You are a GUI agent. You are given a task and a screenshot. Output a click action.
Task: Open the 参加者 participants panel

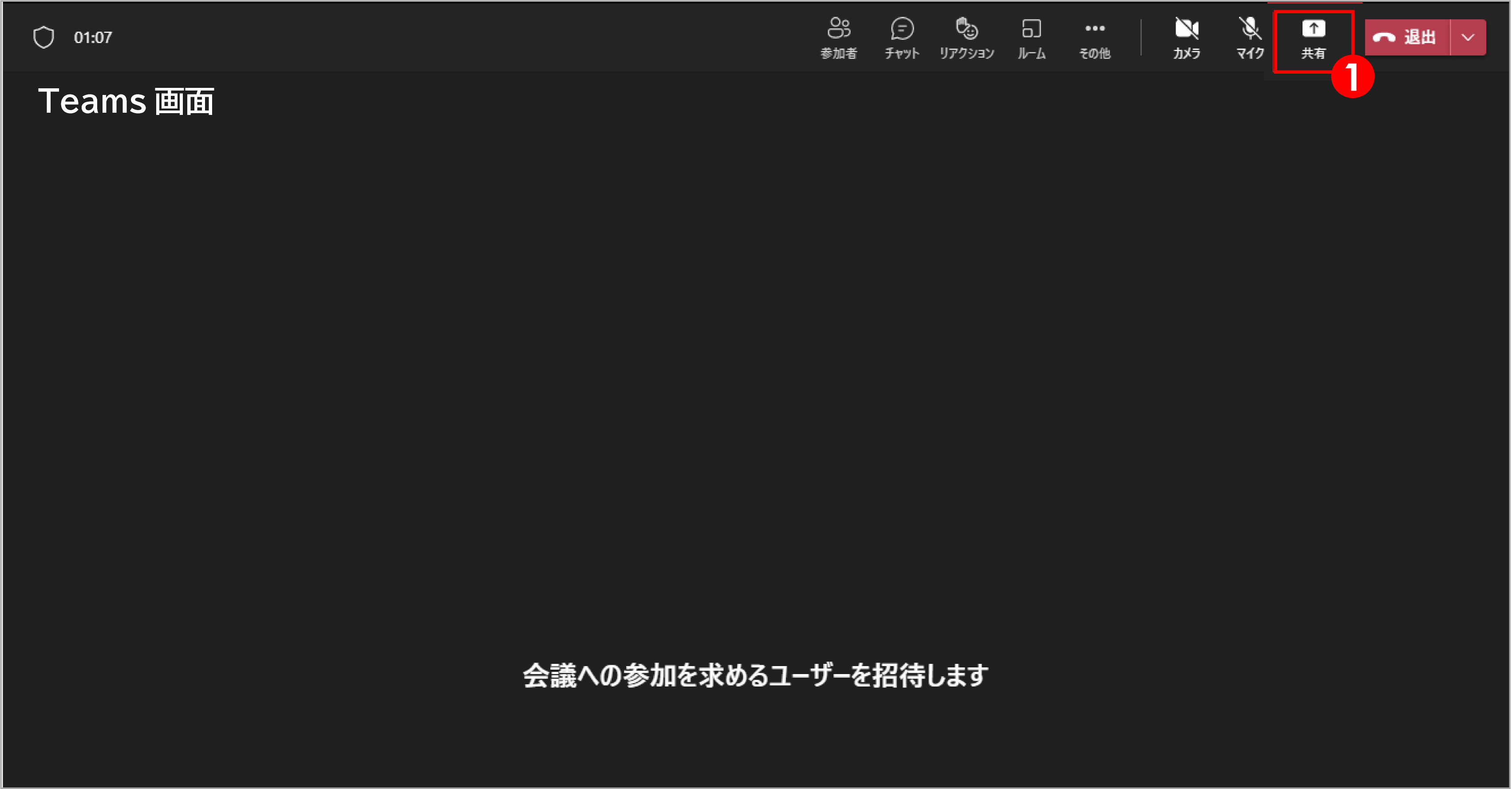coord(839,38)
